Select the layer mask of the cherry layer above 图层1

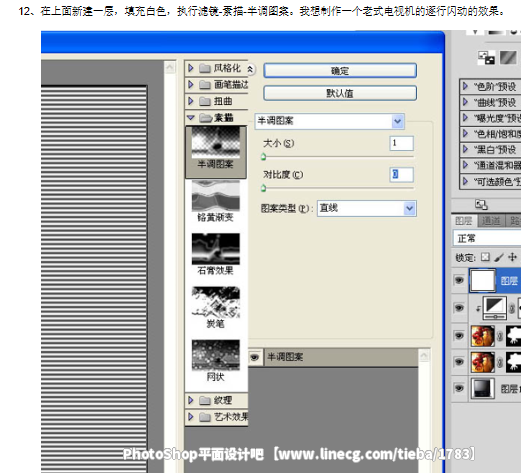513,362
